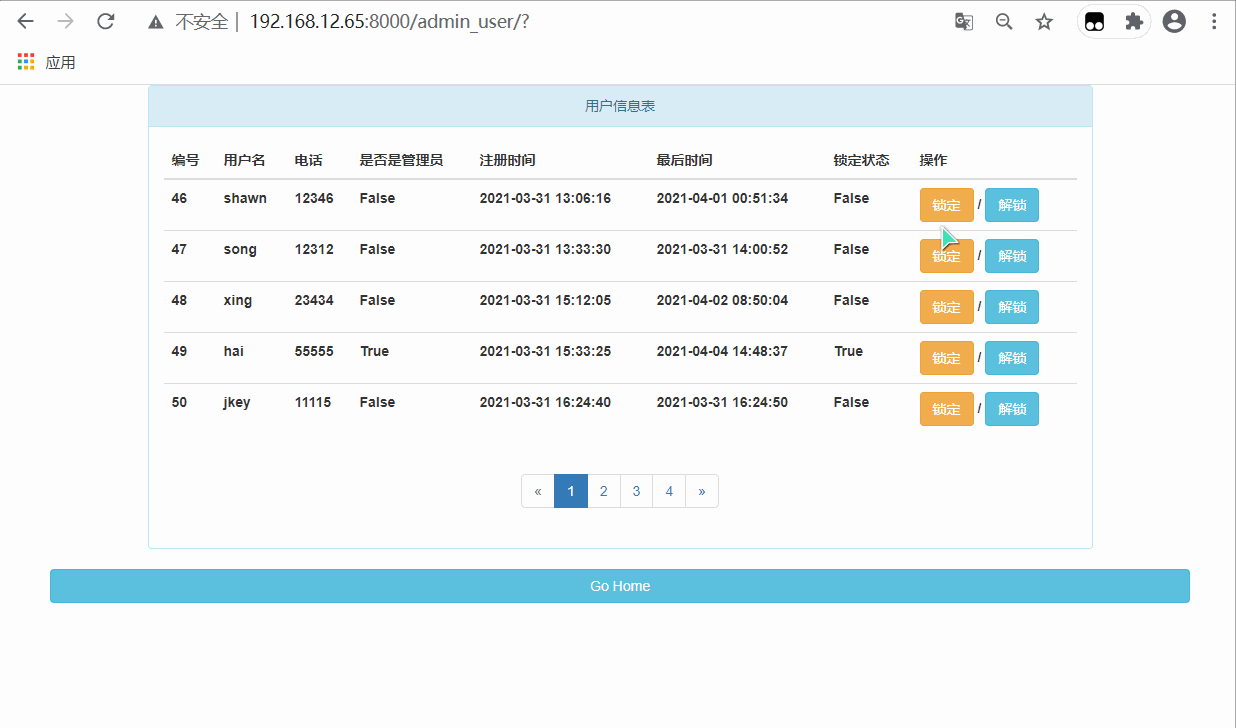This screenshot has height=728, width=1236.
Task: Lock user jkey with 锁定 button
Action: (x=946, y=409)
